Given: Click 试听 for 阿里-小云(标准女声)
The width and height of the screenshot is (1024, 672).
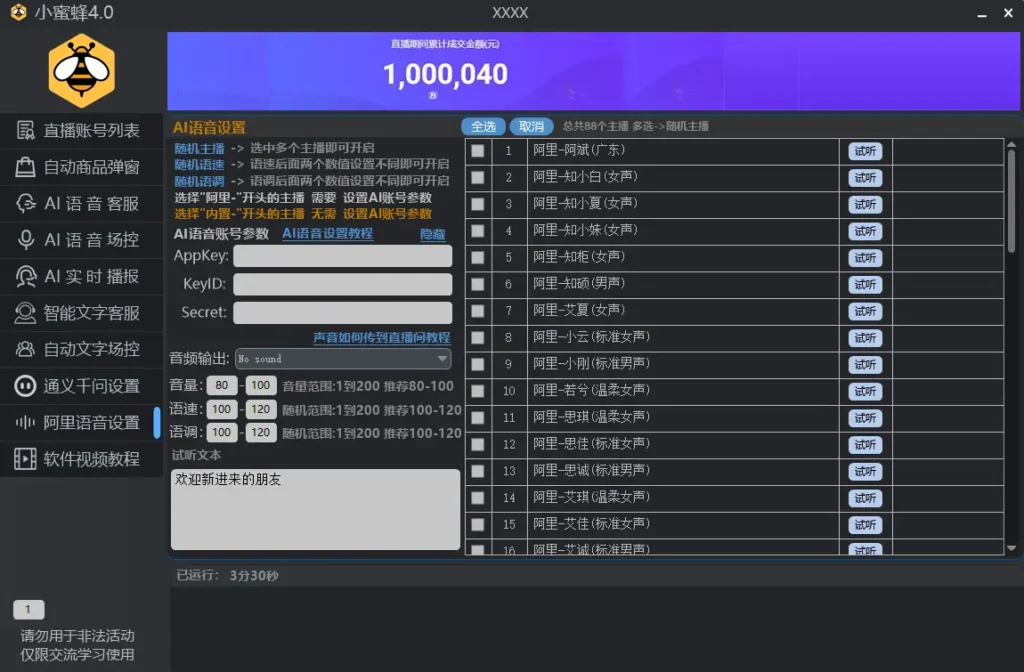Looking at the screenshot, I should click(x=865, y=338).
